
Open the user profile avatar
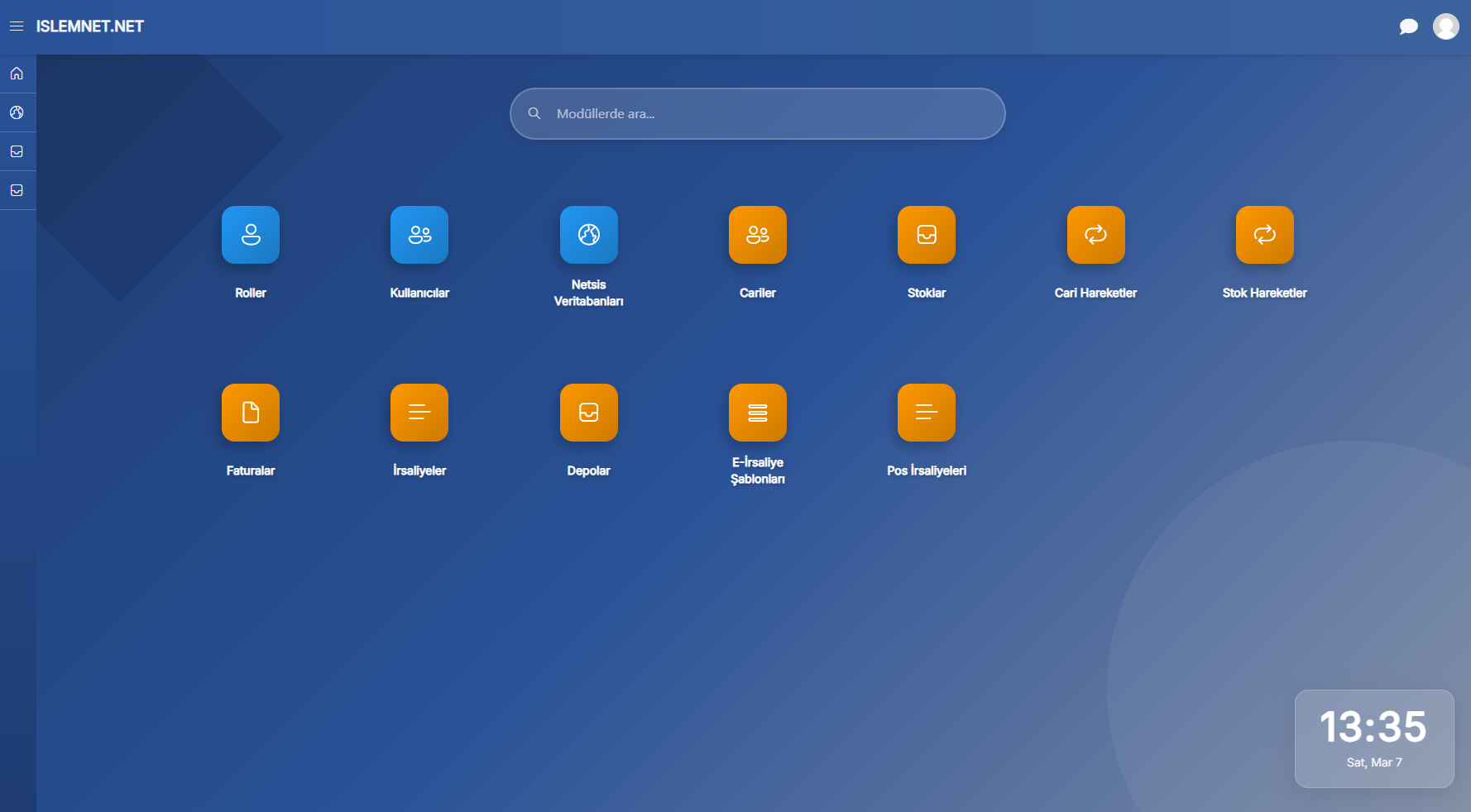coord(1446,26)
